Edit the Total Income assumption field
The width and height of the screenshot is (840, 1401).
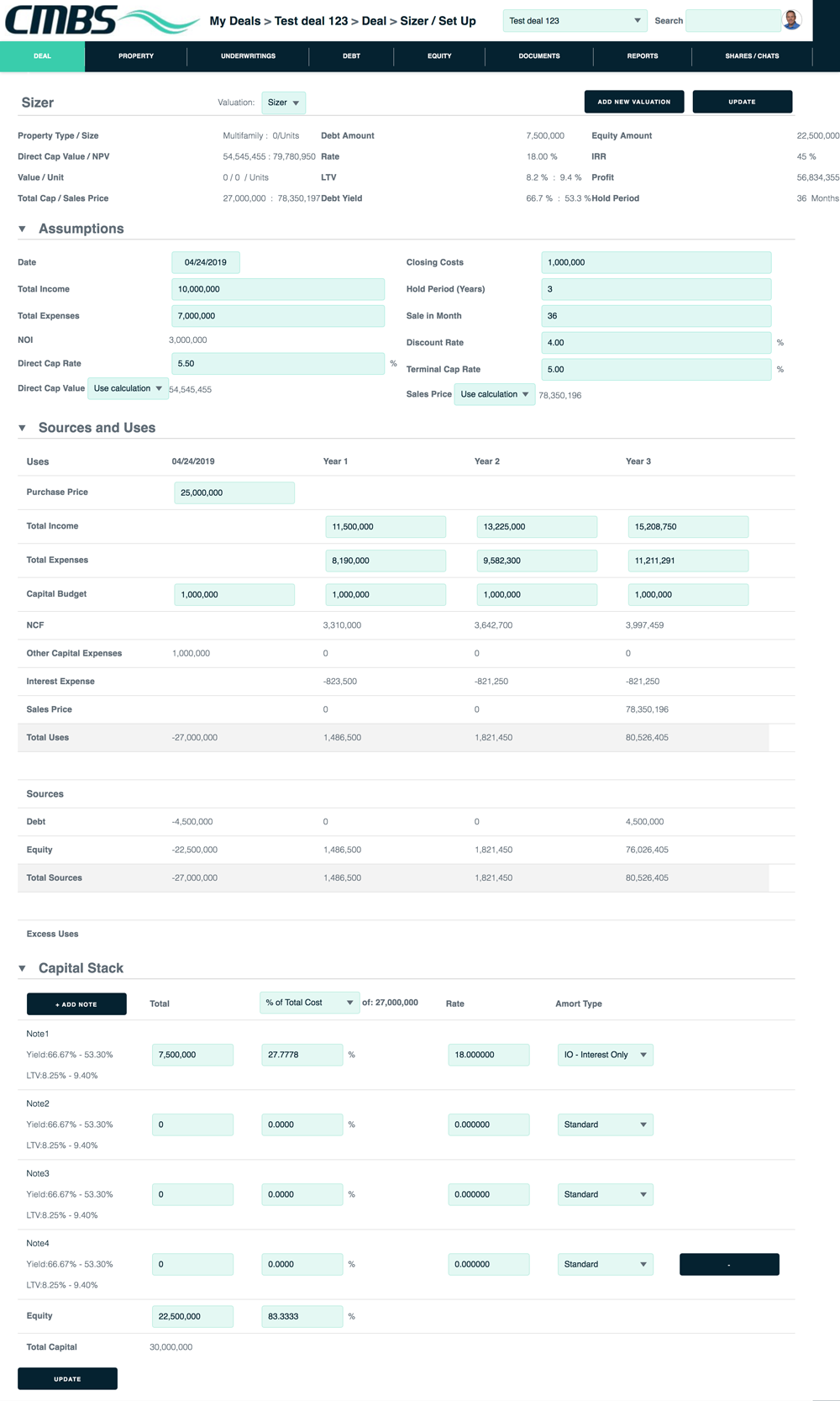278,289
